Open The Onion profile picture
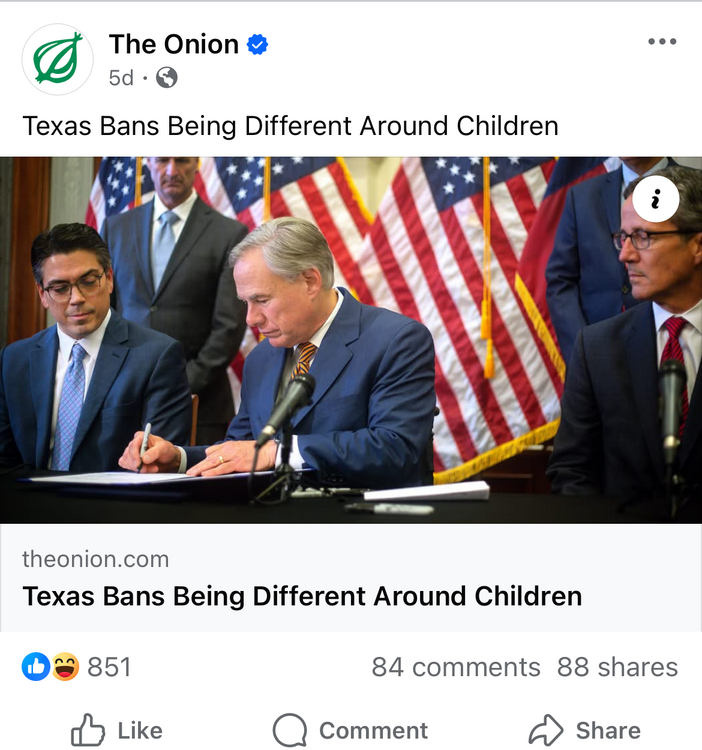The width and height of the screenshot is (702, 750). [58, 59]
